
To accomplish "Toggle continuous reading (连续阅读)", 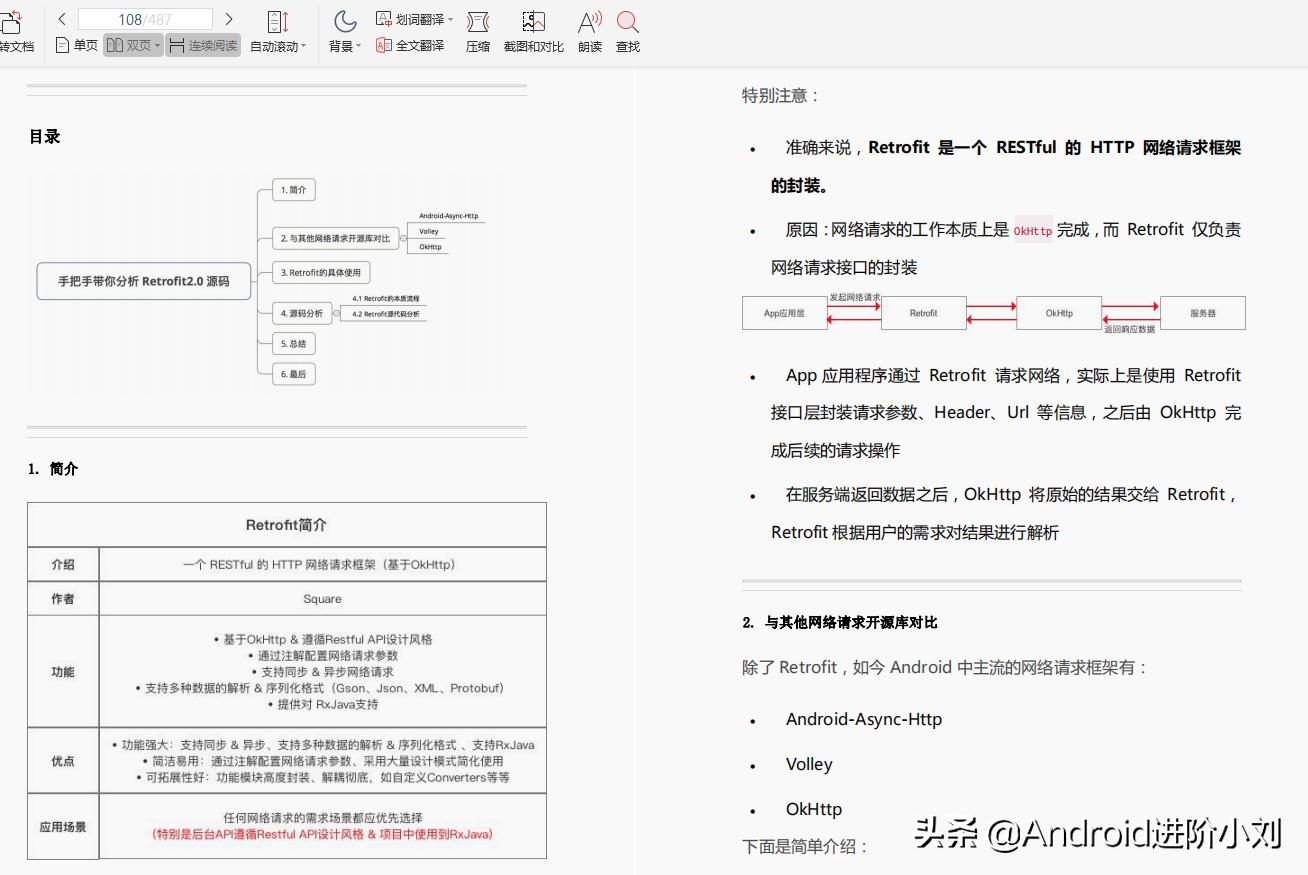I will 203,46.
